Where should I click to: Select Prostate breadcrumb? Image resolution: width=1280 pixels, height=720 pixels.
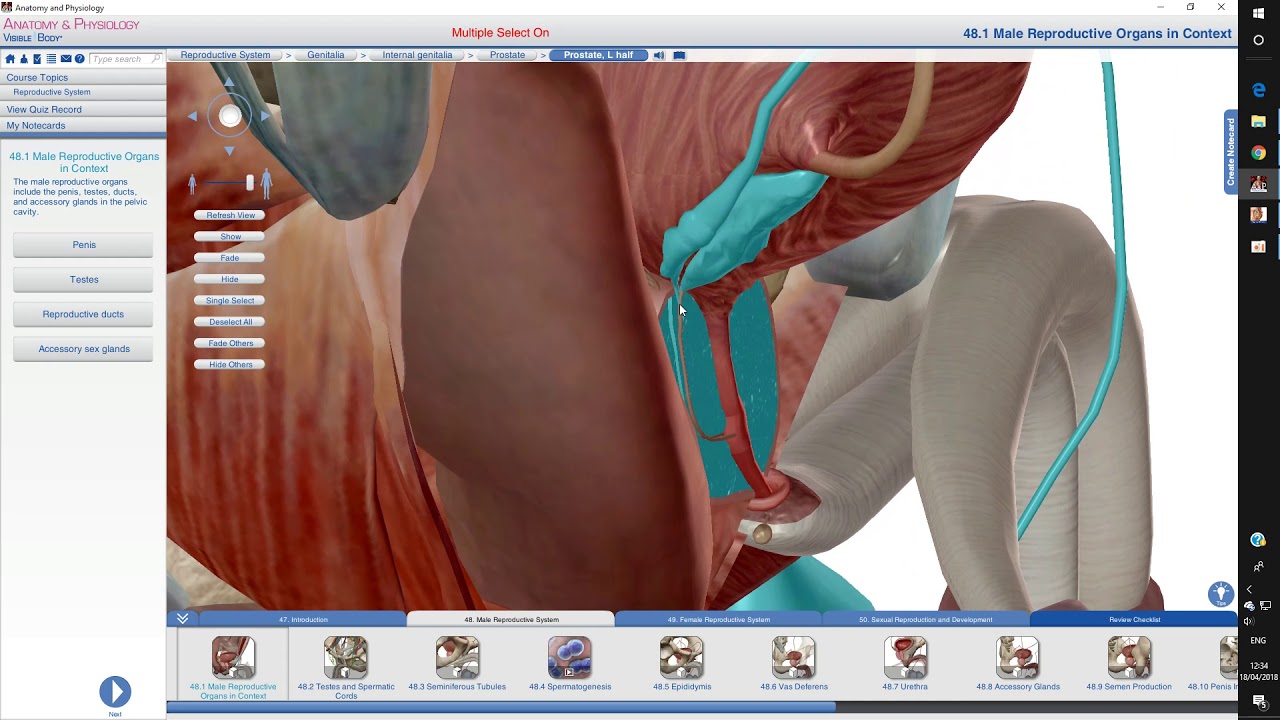507,55
